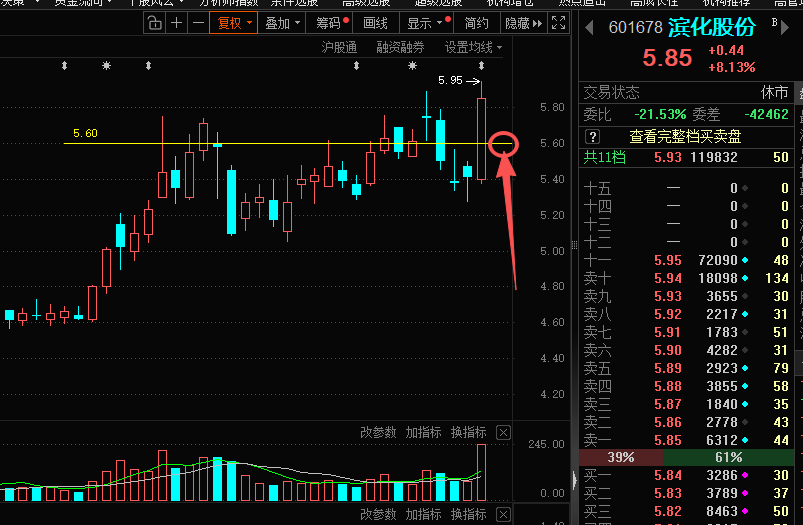This screenshot has height=525, width=803.
Task: Click the stock code 601678
Action: click(x=636, y=27)
